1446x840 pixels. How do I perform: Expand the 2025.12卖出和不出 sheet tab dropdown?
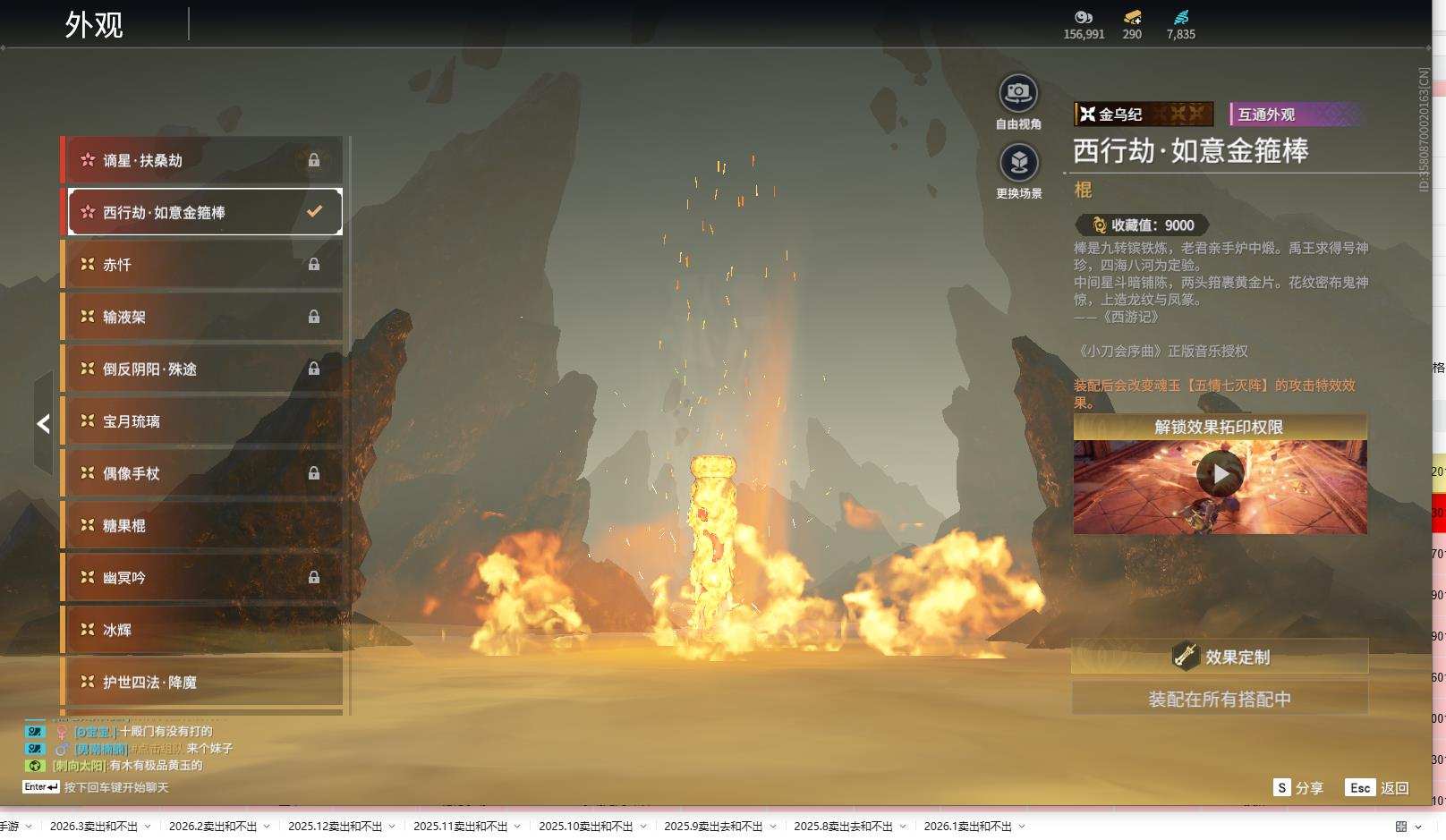[392, 827]
